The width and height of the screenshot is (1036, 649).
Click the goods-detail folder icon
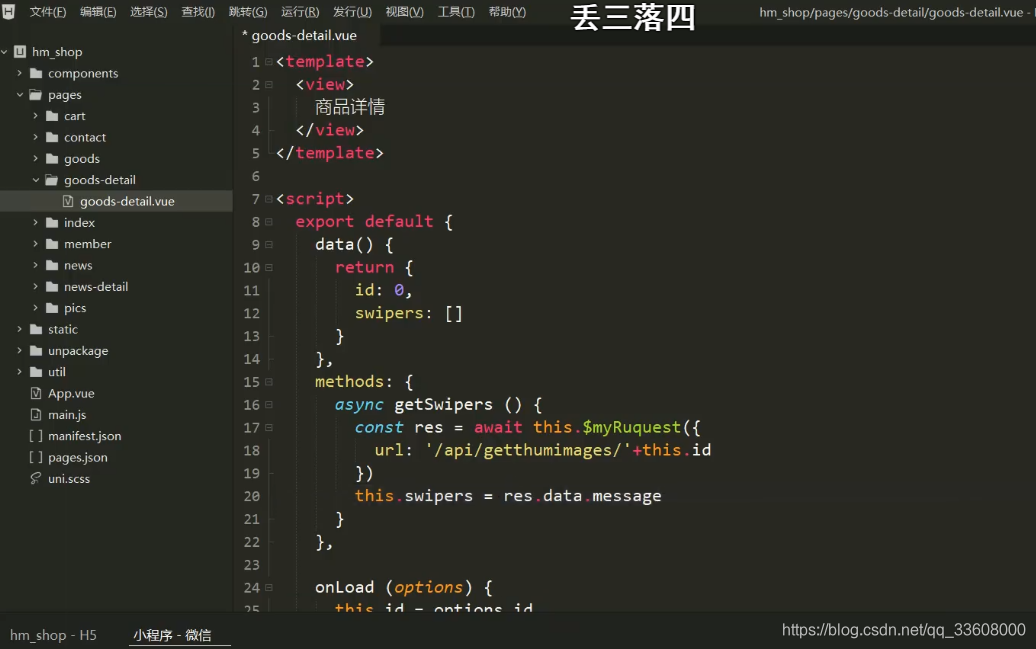[52, 180]
